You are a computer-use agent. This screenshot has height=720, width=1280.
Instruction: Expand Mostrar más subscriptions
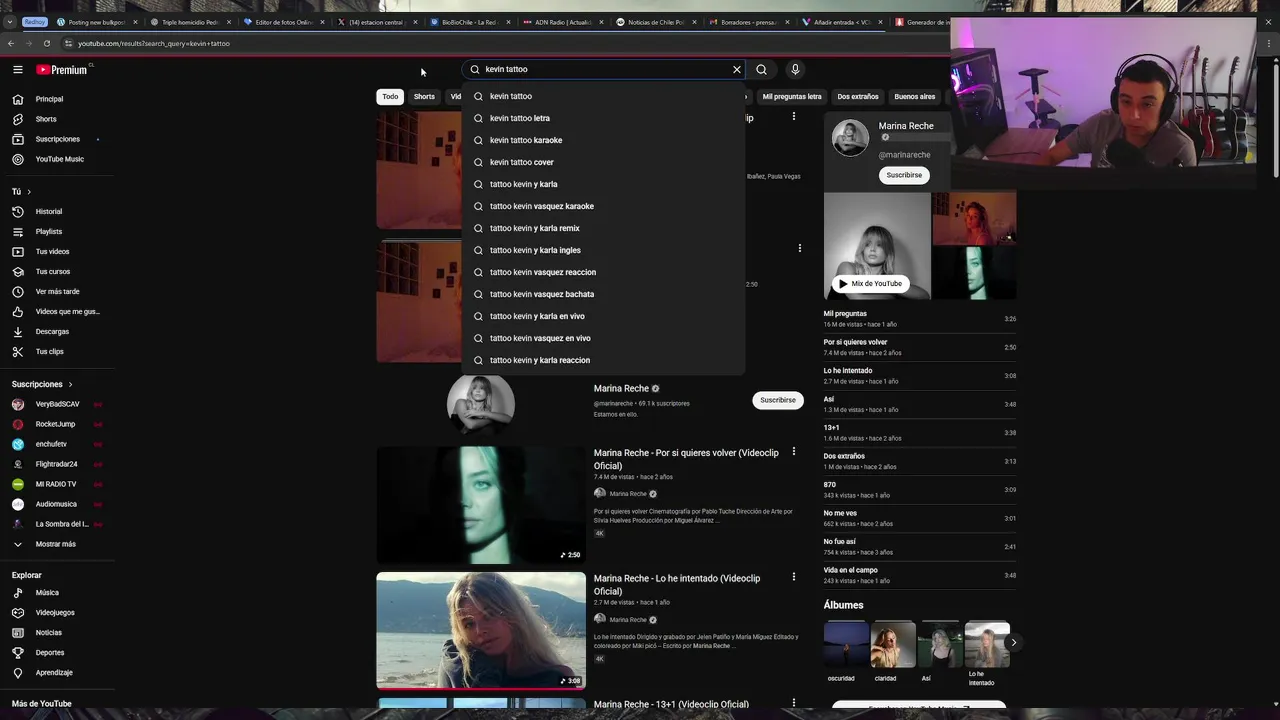55,544
